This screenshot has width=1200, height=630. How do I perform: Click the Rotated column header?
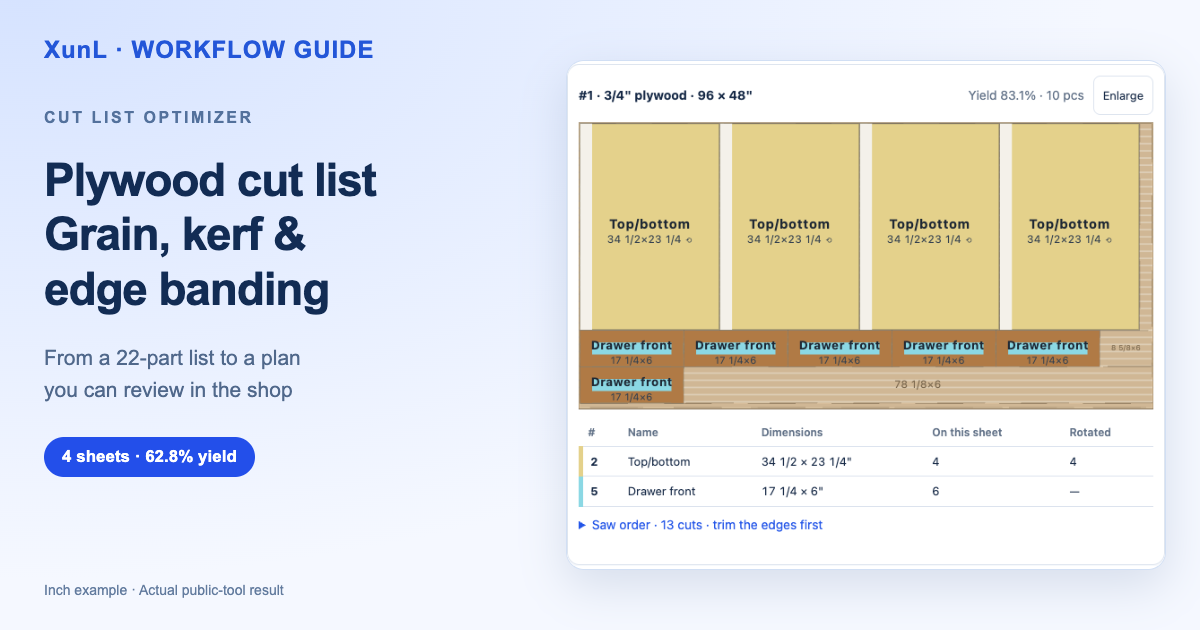point(1090,433)
